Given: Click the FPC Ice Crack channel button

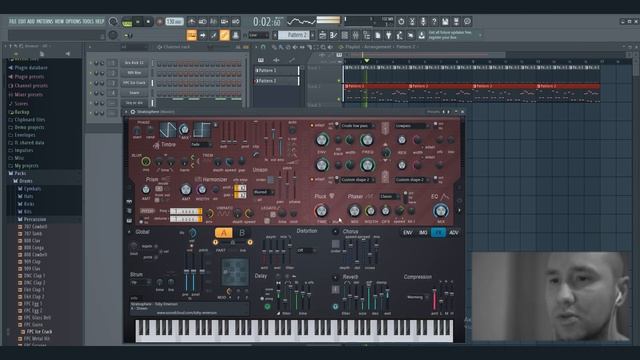Looking at the screenshot, I should coord(134,83).
